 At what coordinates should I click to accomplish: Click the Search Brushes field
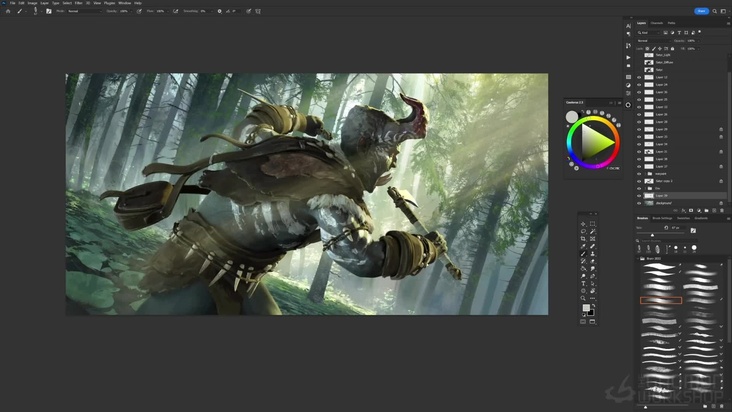[x=667, y=241]
